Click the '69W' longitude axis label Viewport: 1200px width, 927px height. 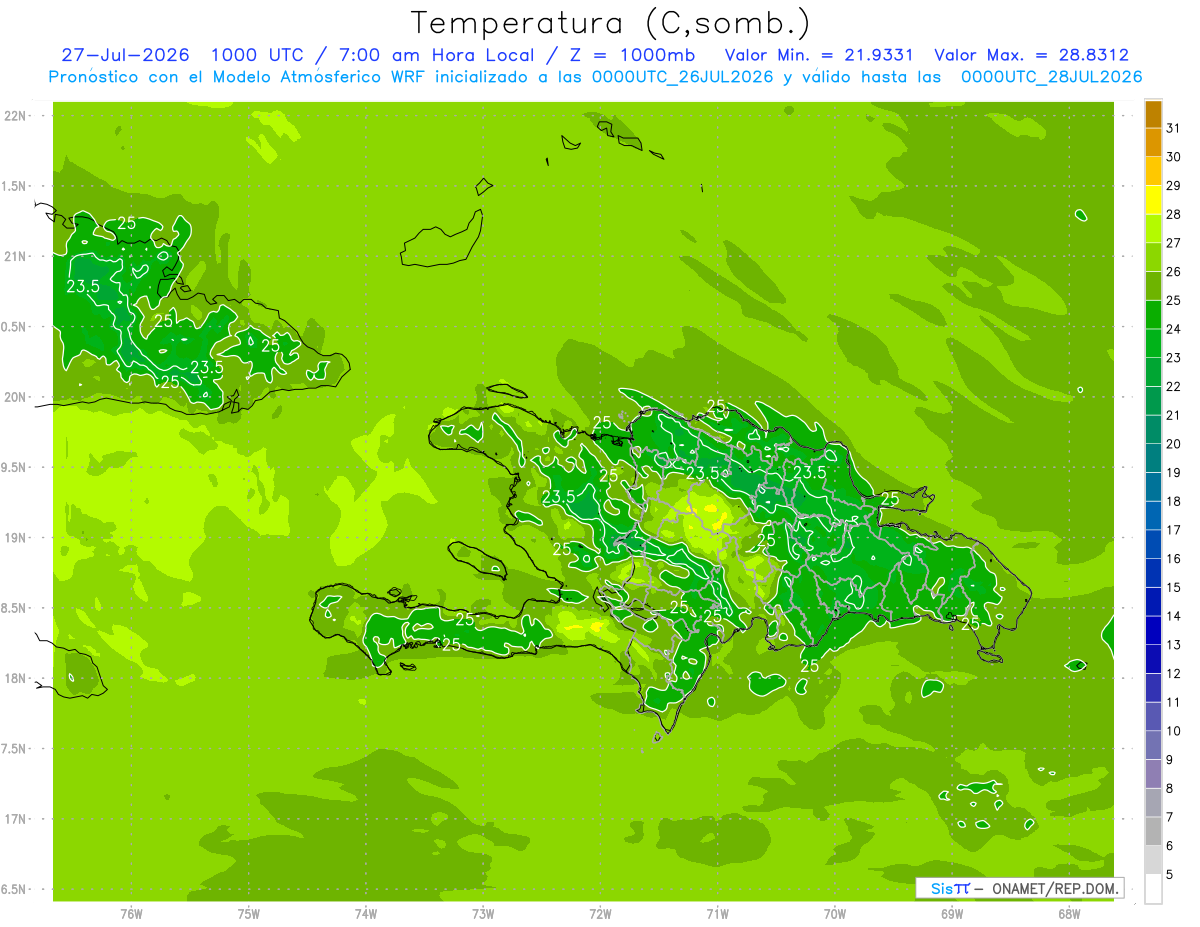pyautogui.click(x=952, y=914)
